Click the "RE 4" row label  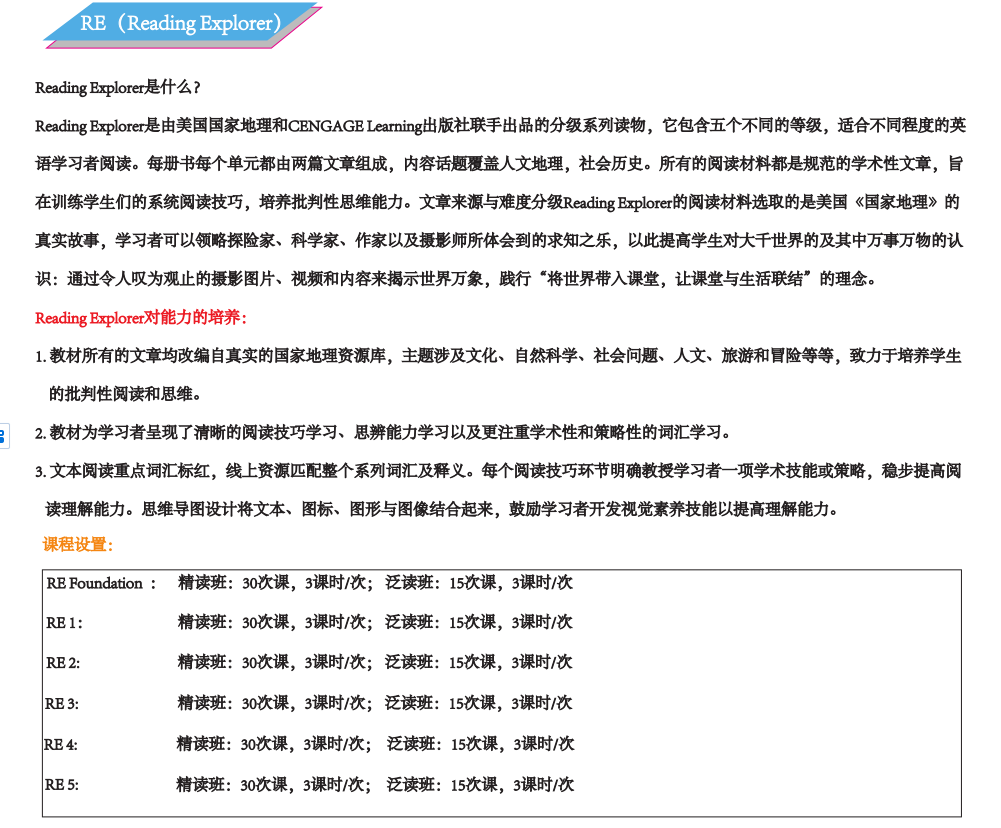(x=61, y=744)
